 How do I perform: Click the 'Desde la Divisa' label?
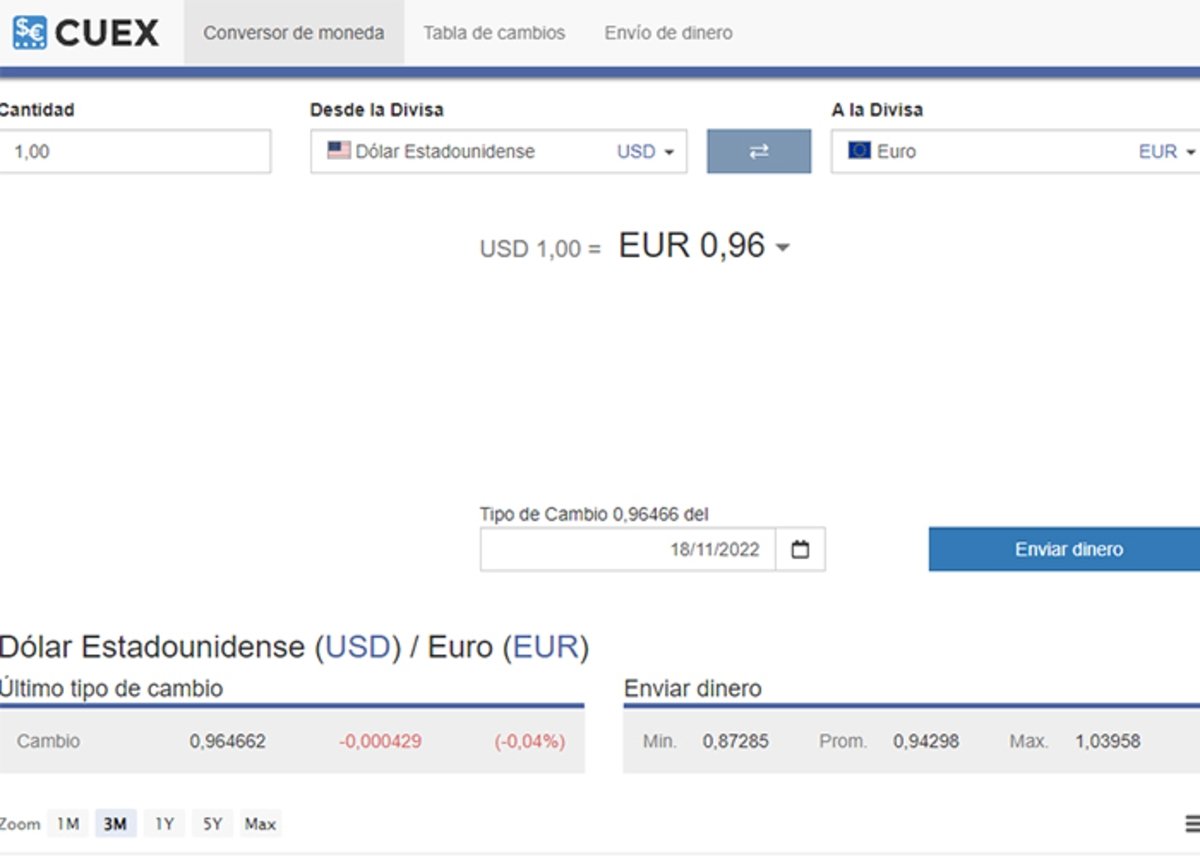click(377, 110)
